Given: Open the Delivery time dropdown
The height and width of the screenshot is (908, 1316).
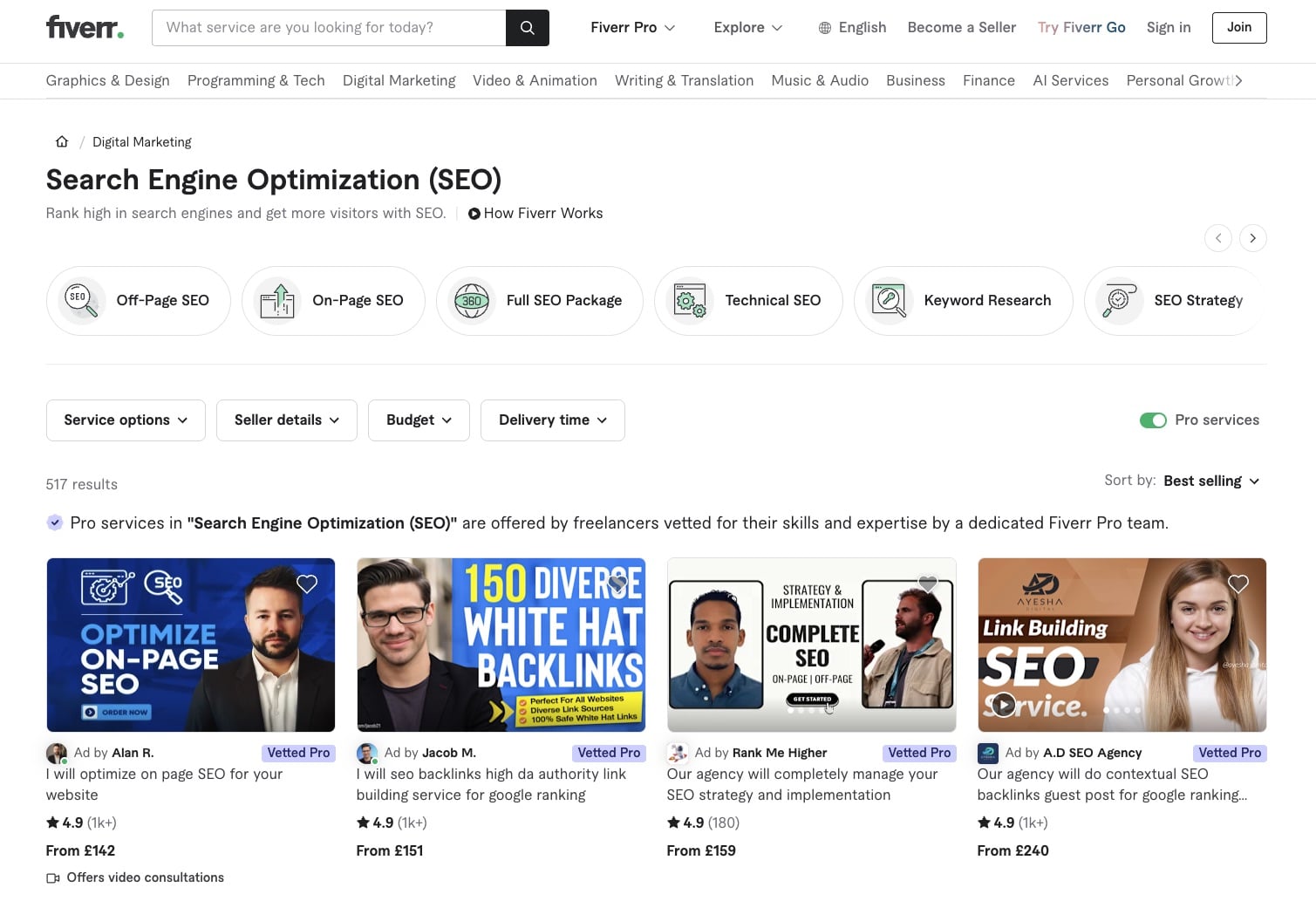Looking at the screenshot, I should click(553, 420).
